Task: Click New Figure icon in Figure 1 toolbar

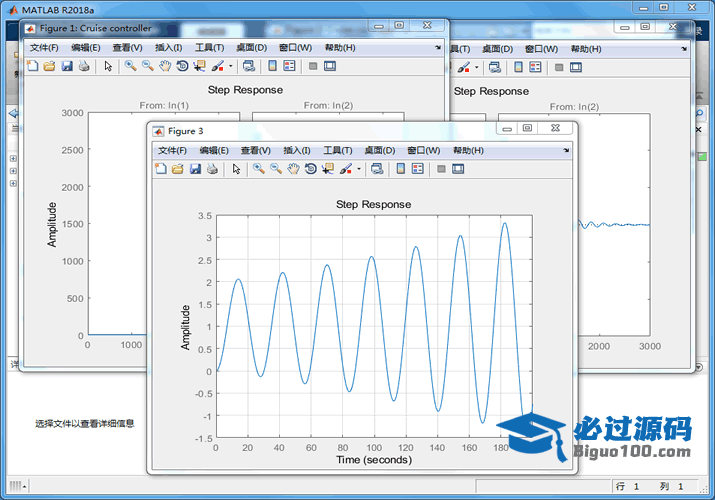Action: pyautogui.click(x=32, y=66)
